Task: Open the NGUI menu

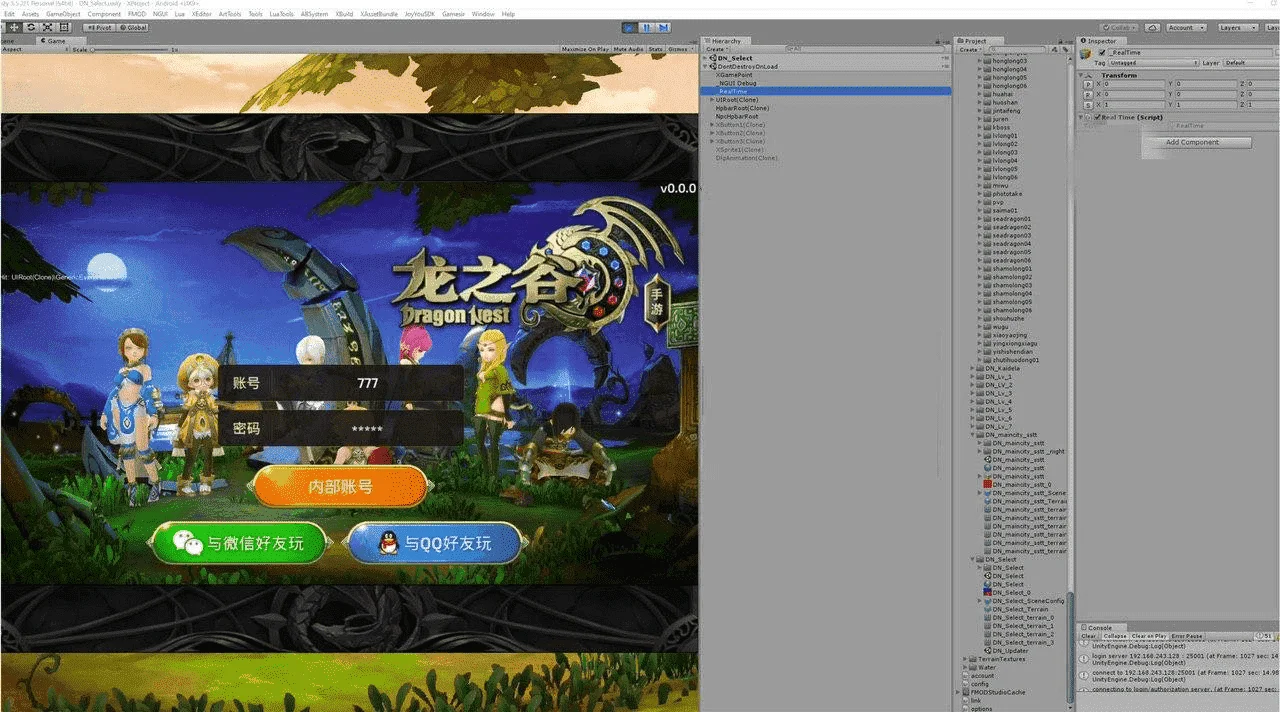Action: (x=160, y=14)
